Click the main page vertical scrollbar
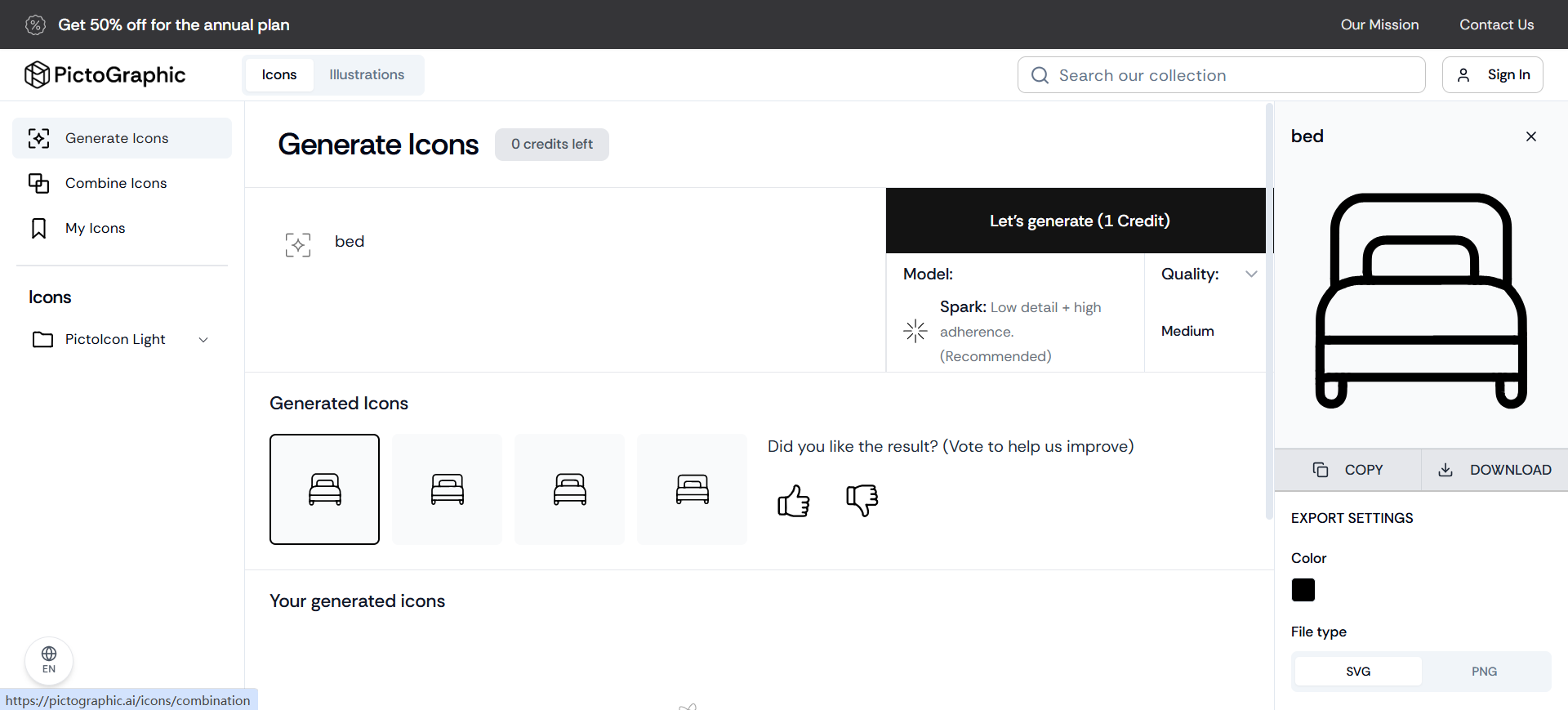This screenshot has width=1568, height=710. pyautogui.click(x=1269, y=310)
